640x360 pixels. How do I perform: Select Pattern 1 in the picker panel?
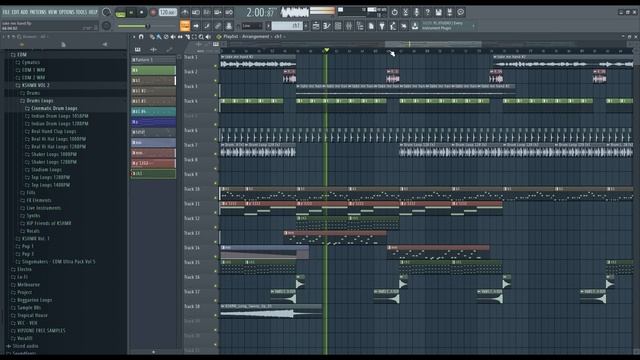click(x=153, y=60)
